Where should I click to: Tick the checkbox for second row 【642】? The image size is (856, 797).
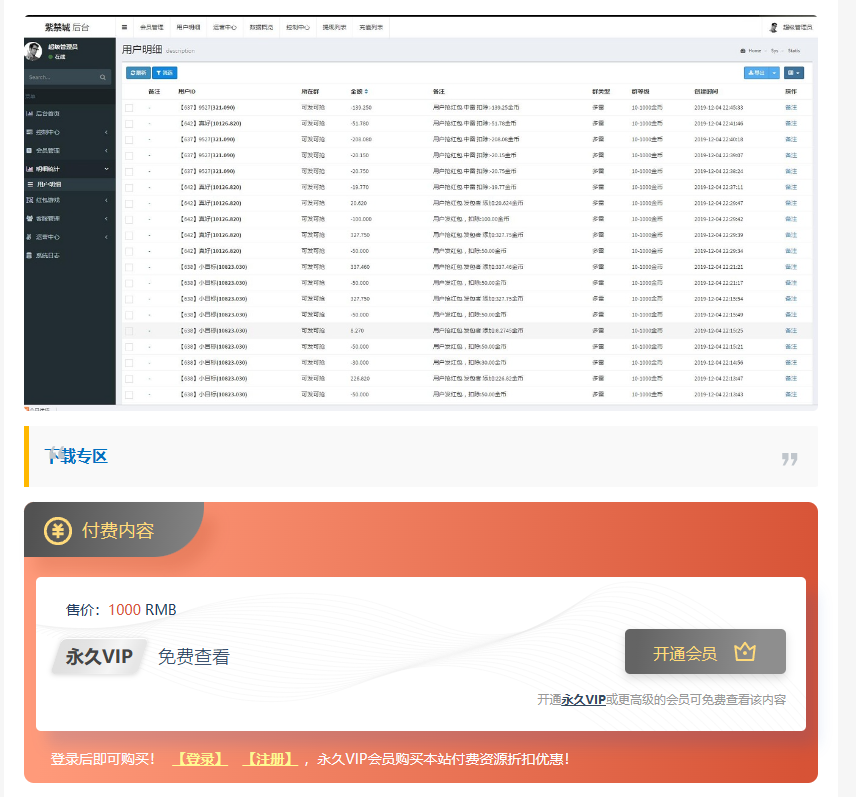pyautogui.click(x=129, y=124)
